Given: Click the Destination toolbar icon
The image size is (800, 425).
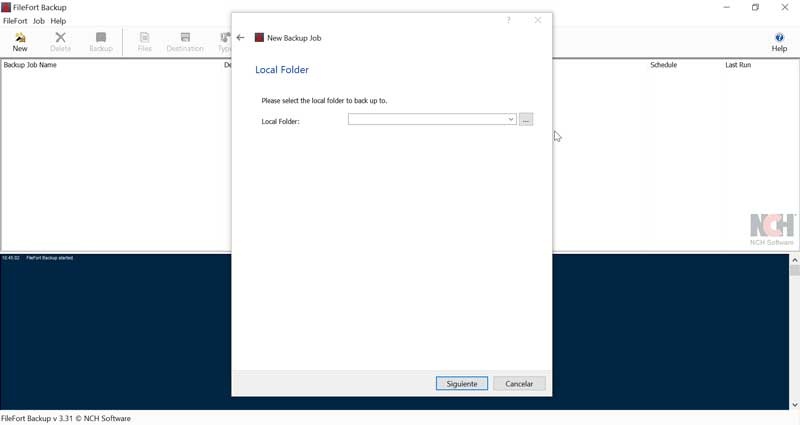Looking at the screenshot, I should click(185, 42).
